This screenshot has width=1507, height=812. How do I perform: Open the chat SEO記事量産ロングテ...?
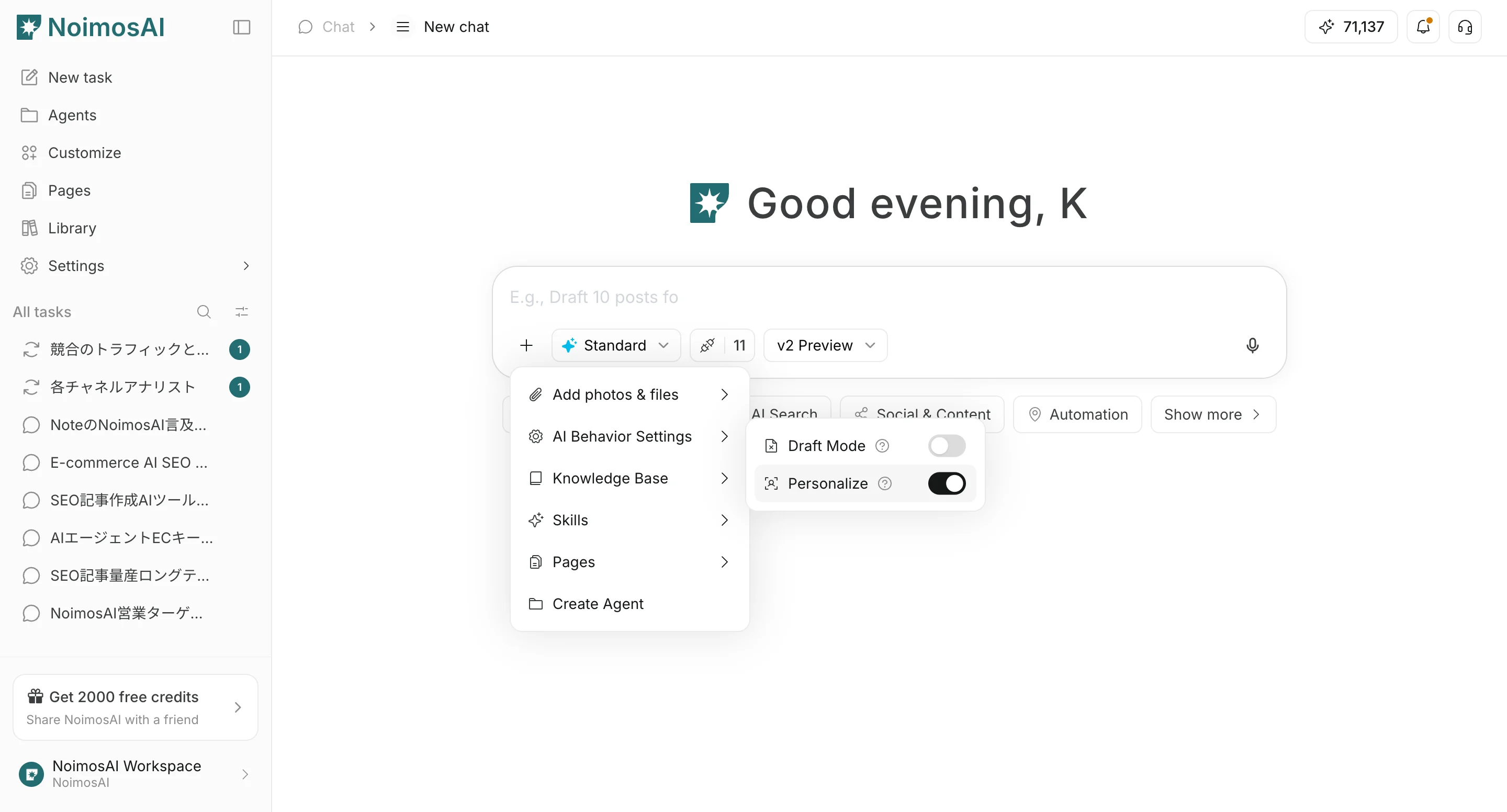(136, 576)
